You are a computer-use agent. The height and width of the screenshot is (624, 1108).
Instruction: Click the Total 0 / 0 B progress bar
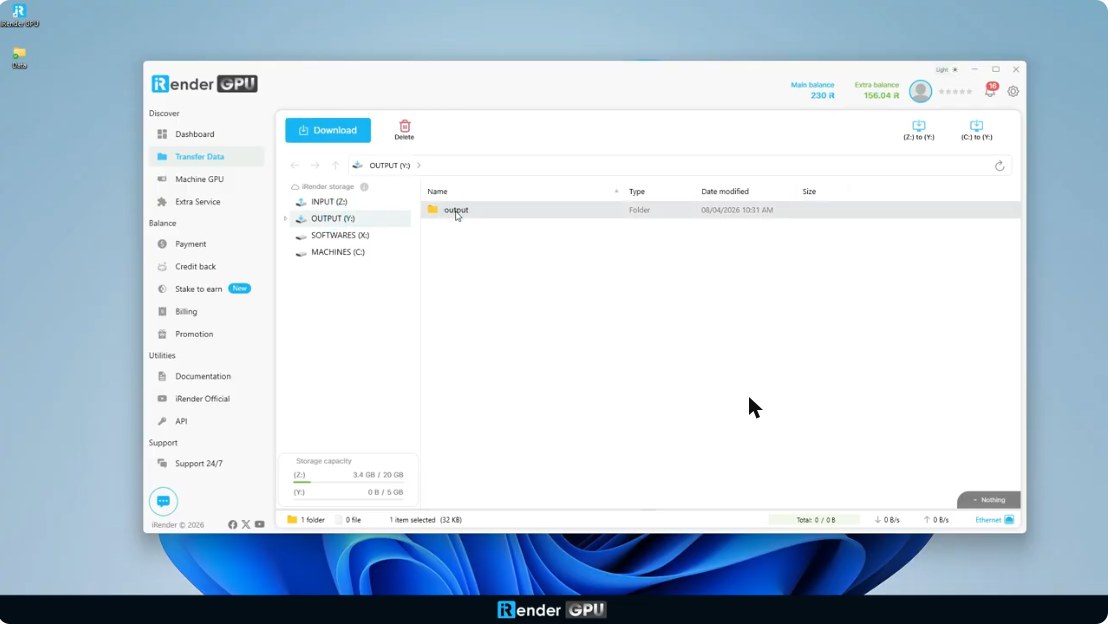click(815, 519)
